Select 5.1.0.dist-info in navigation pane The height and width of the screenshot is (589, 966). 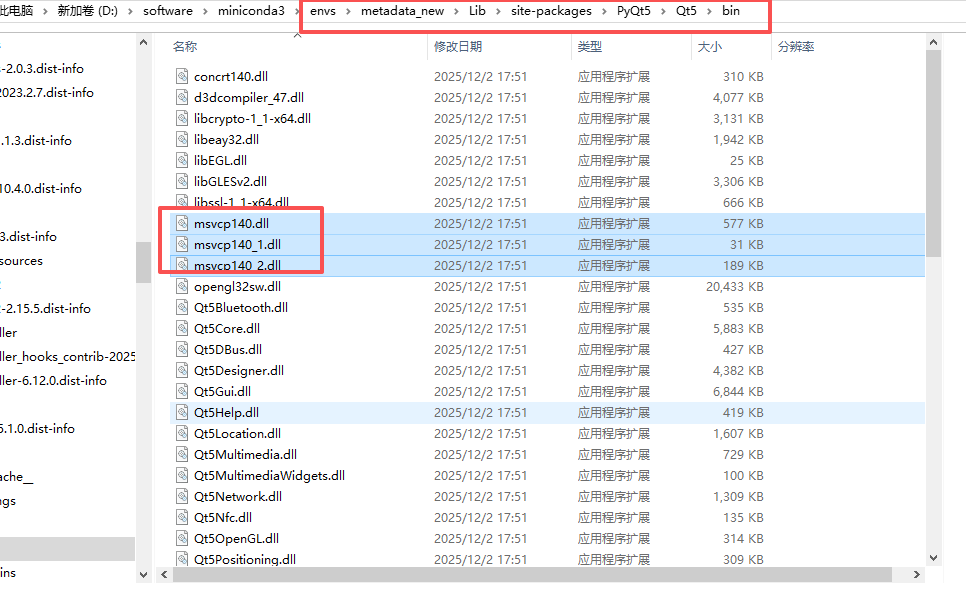38,429
